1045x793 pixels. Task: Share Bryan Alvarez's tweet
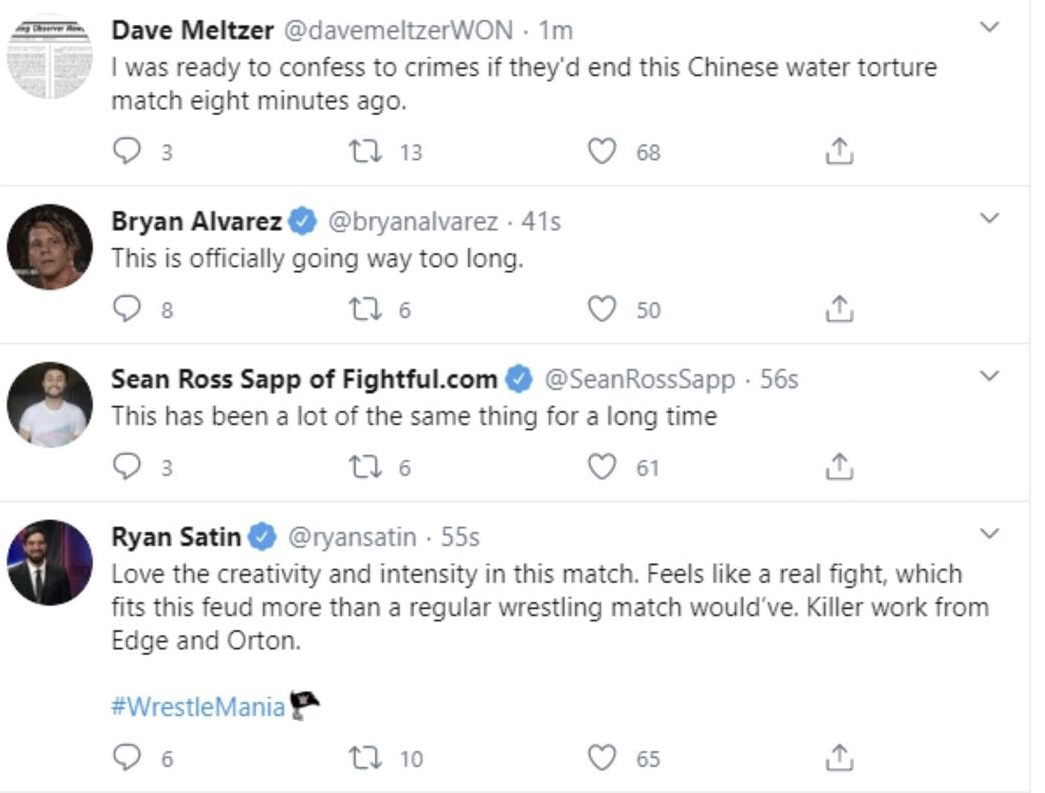tap(838, 310)
